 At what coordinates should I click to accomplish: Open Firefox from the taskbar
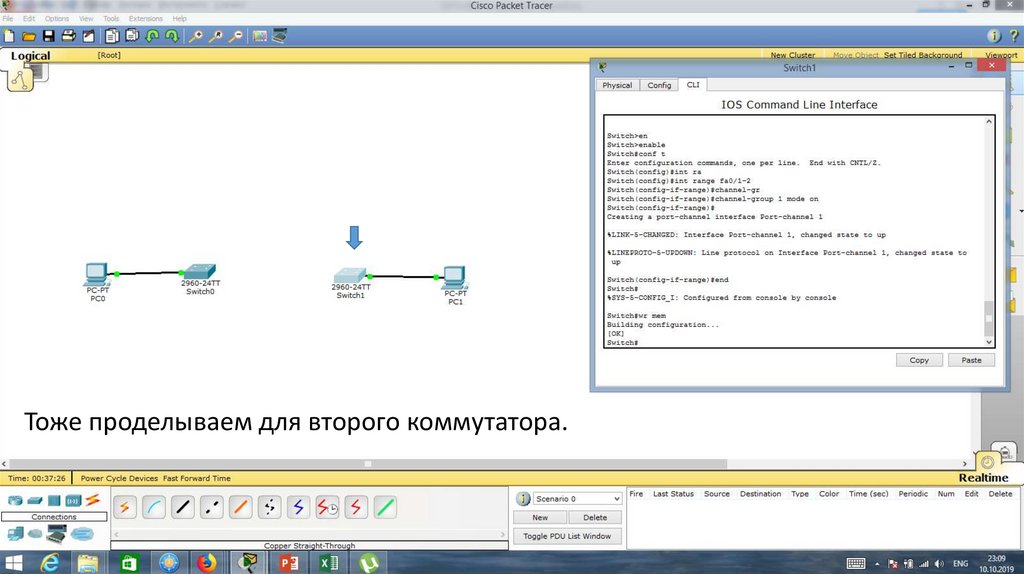coord(206,563)
